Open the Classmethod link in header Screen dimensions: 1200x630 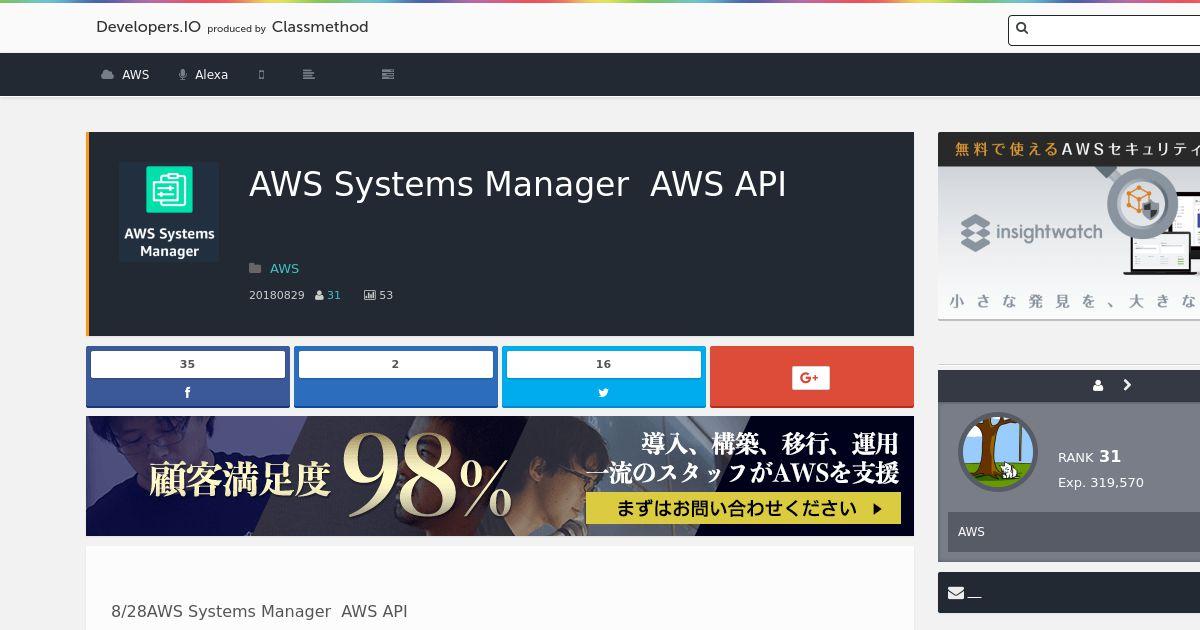(320, 27)
